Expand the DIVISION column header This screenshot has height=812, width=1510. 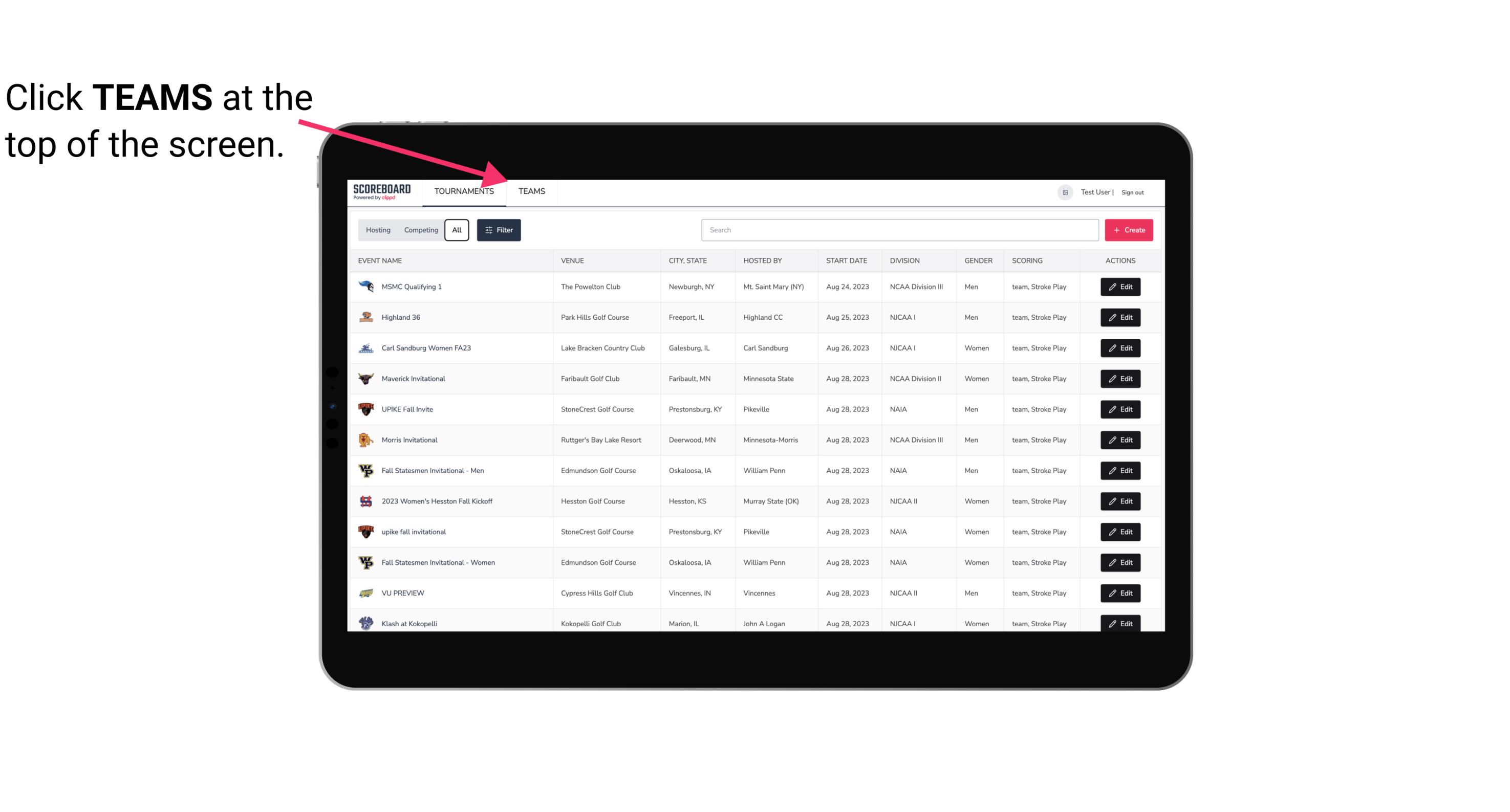(x=905, y=260)
